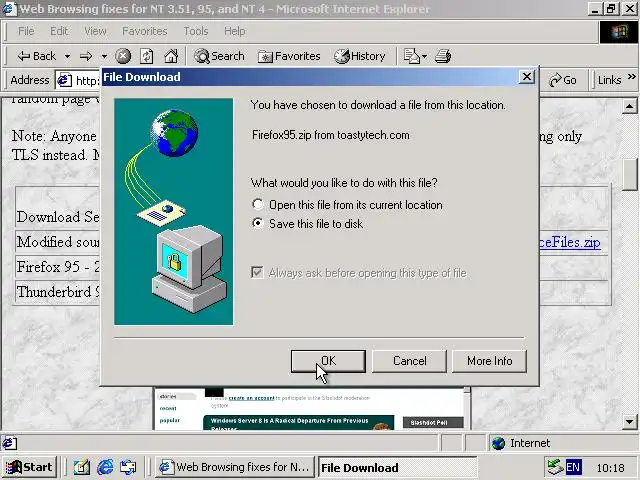Click the Print toolbar icon
Viewport: 640px width, 480px height.
tap(443, 56)
